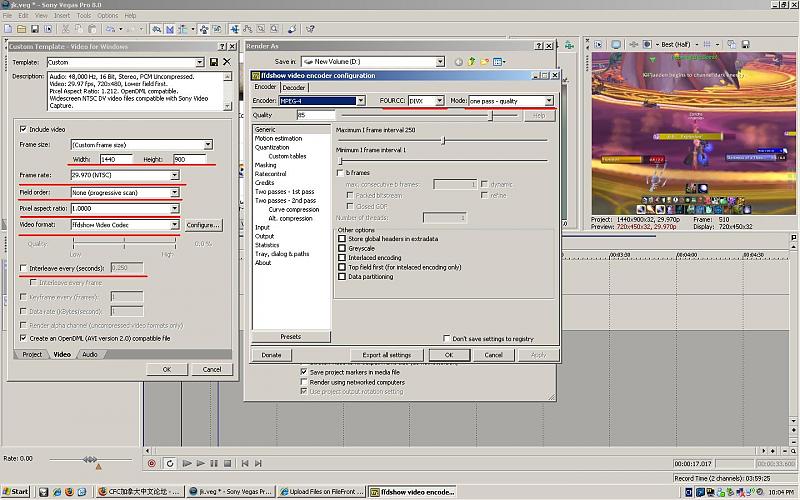
Task: Click the Stop button in transport bar
Action: (228, 463)
